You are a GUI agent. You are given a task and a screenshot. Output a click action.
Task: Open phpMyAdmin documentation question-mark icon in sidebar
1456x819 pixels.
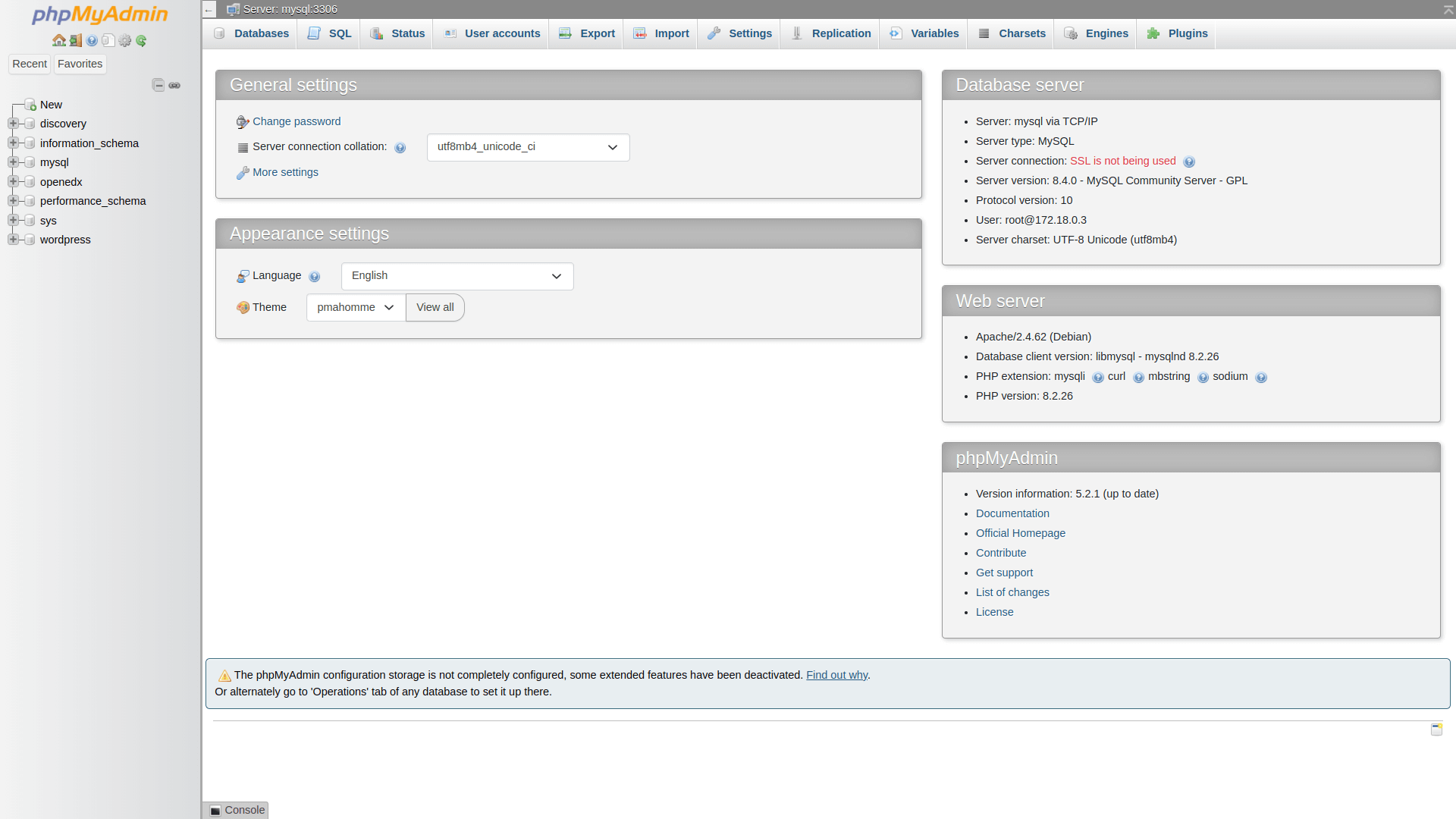point(92,40)
